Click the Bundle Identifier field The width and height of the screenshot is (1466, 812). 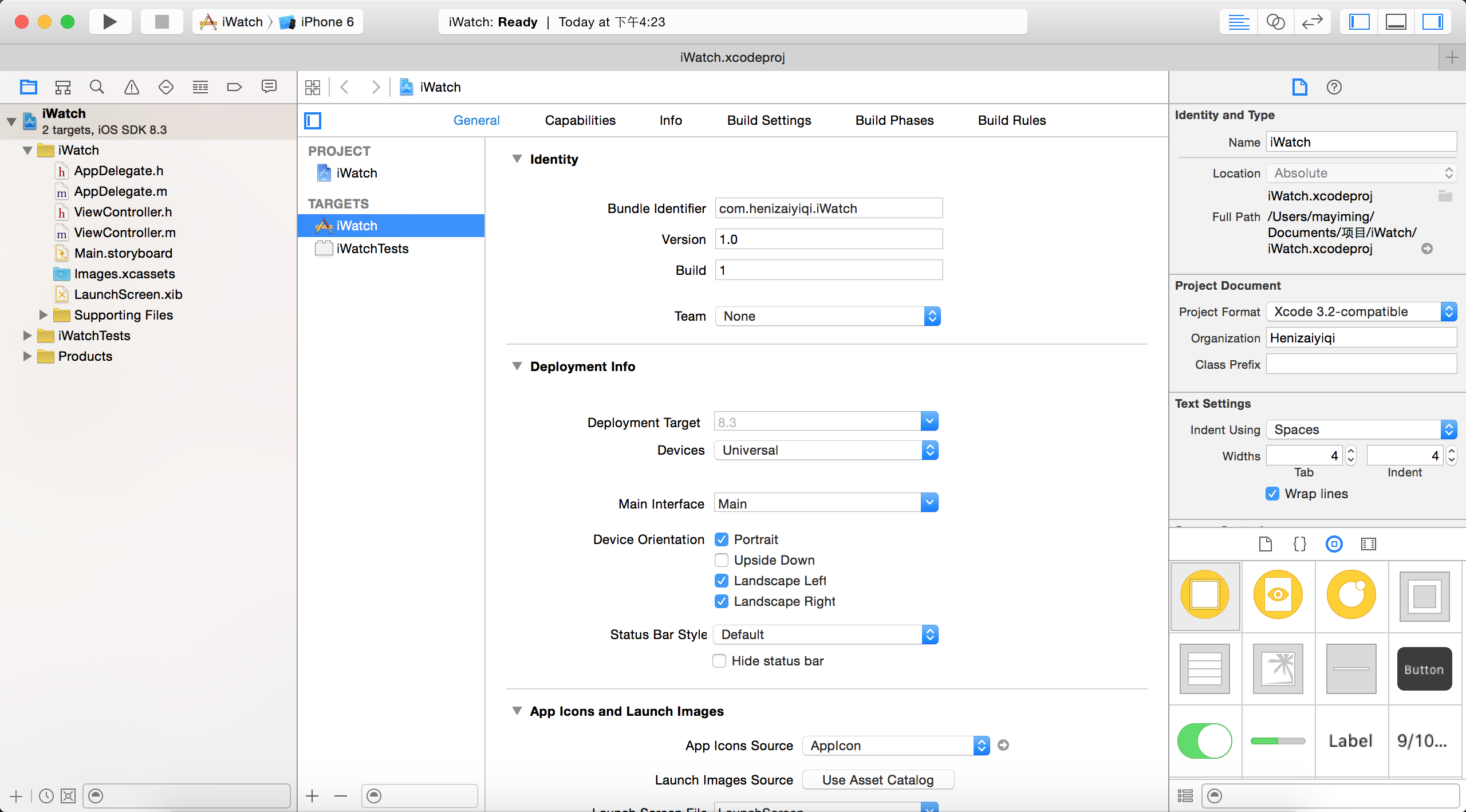829,208
